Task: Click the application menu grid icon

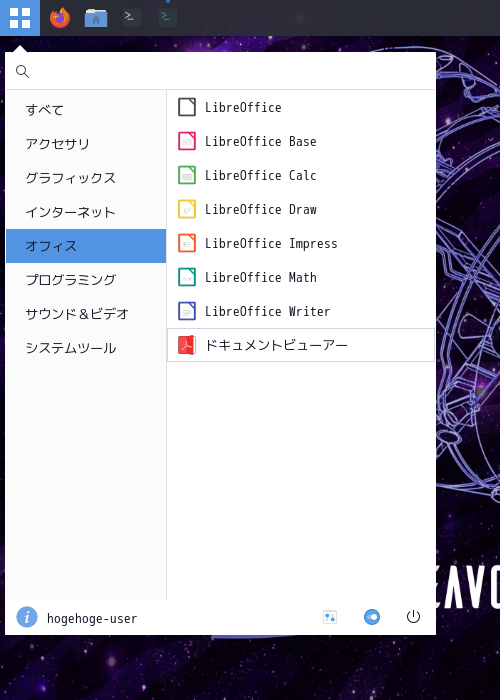Action: [x=20, y=18]
